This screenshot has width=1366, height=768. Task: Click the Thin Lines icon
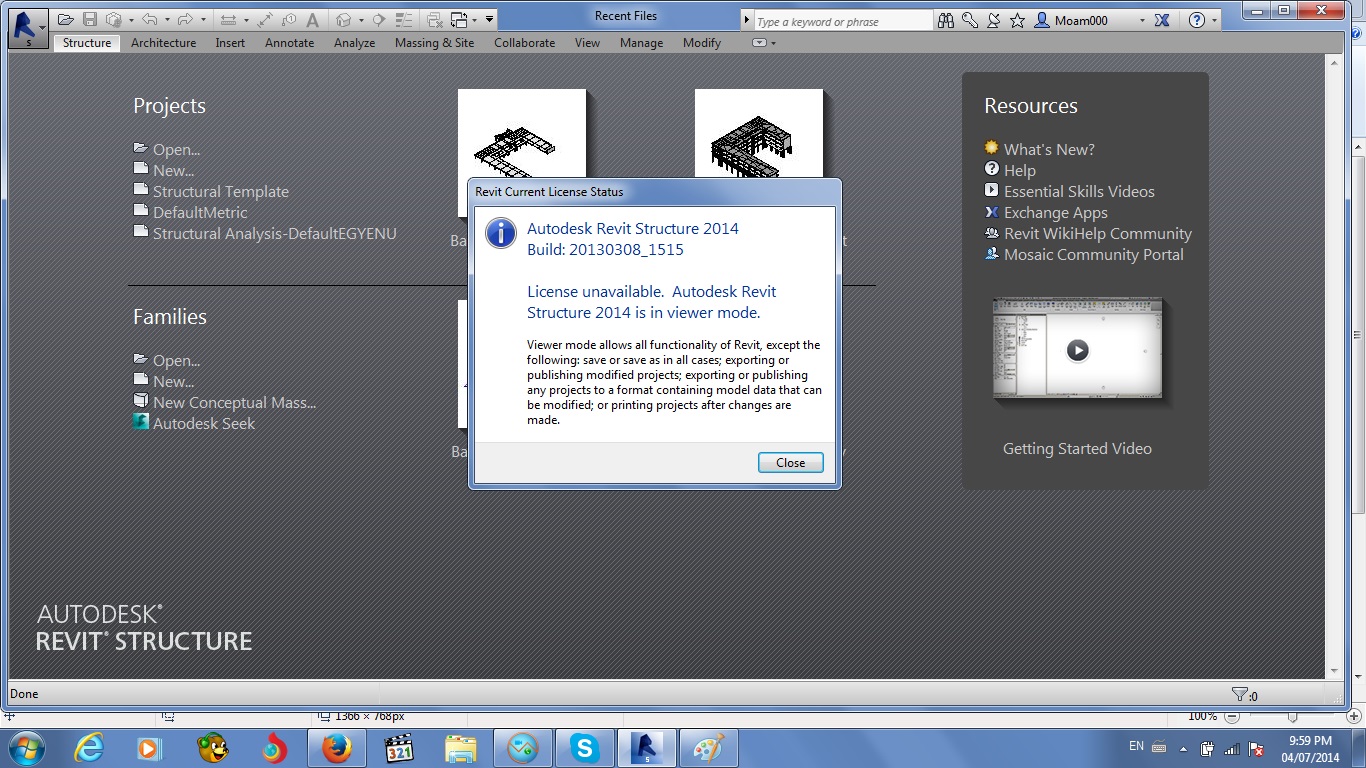(x=403, y=20)
